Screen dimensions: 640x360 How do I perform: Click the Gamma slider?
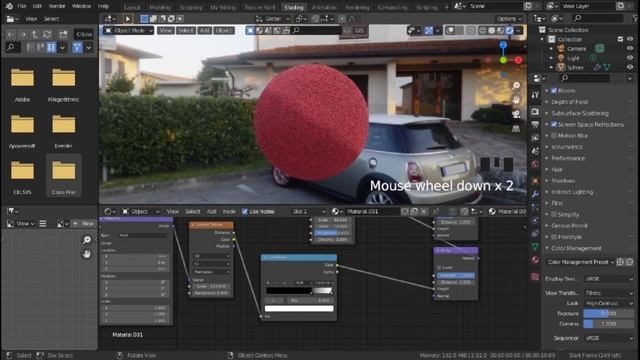tap(609, 324)
